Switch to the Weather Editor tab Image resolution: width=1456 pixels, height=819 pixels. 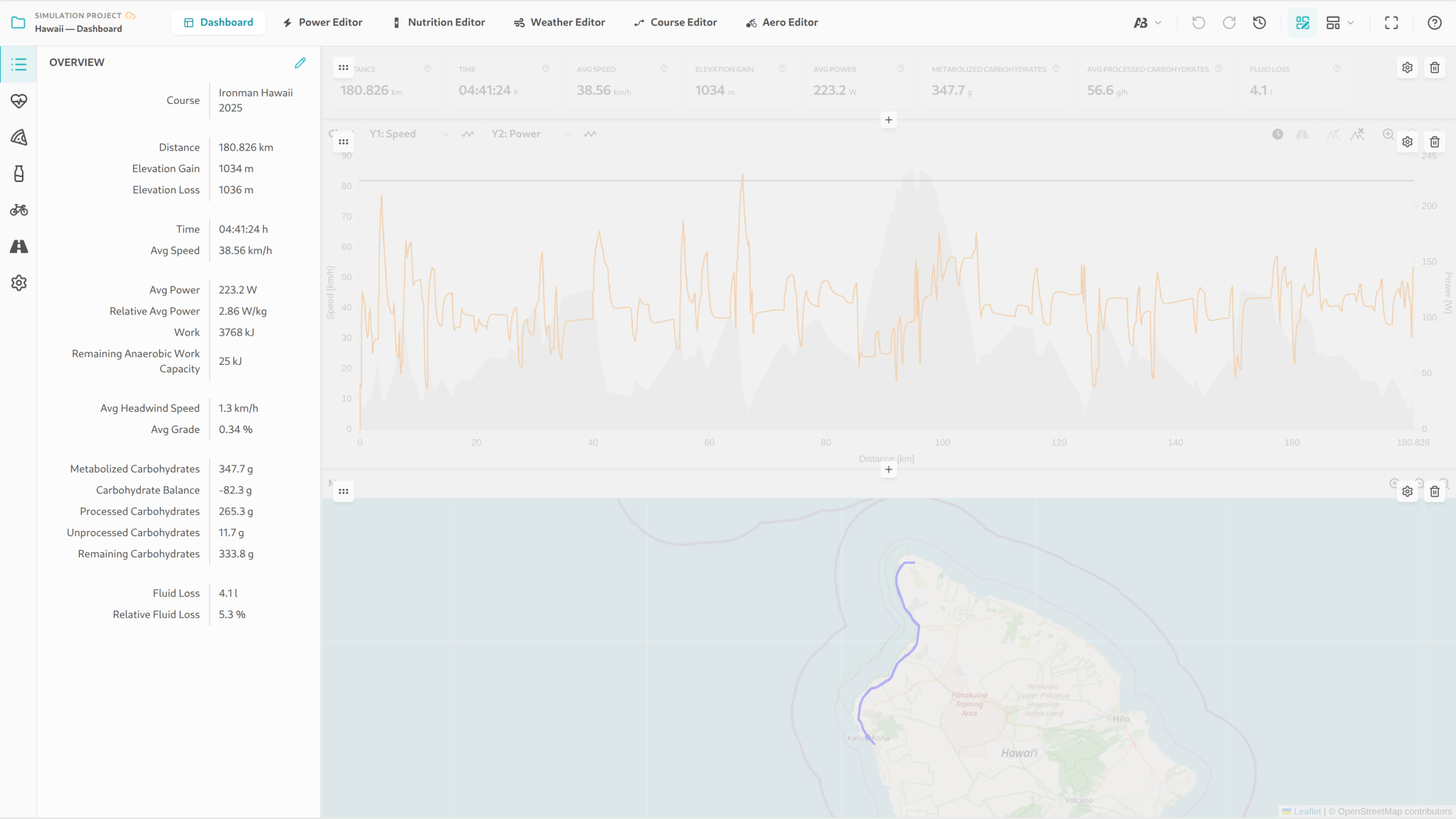pyautogui.click(x=560, y=23)
